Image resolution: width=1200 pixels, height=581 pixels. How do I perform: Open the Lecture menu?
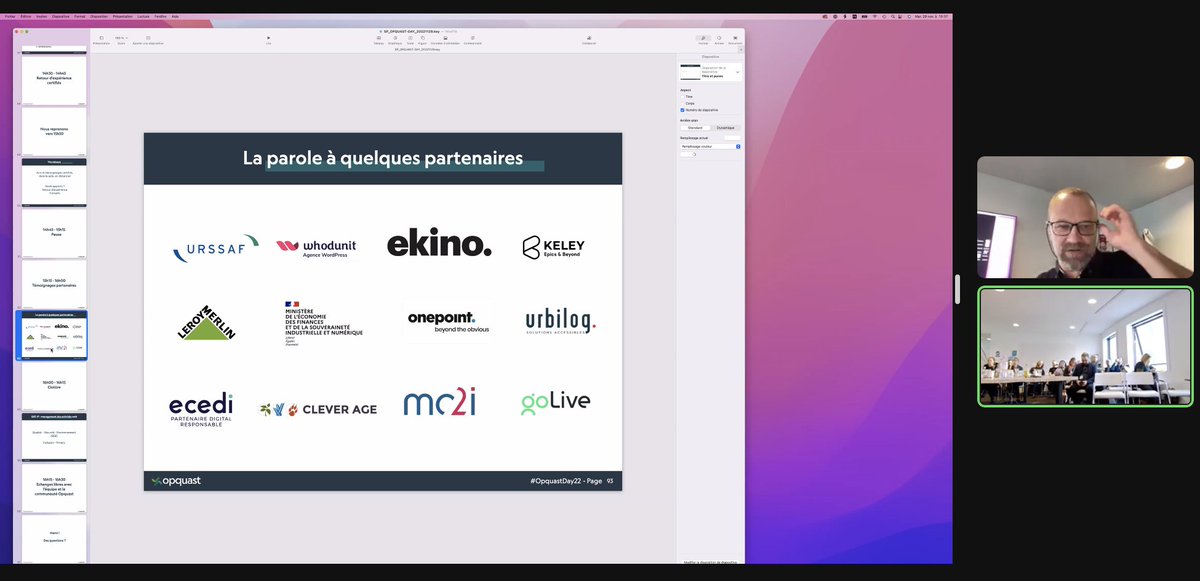(144, 17)
